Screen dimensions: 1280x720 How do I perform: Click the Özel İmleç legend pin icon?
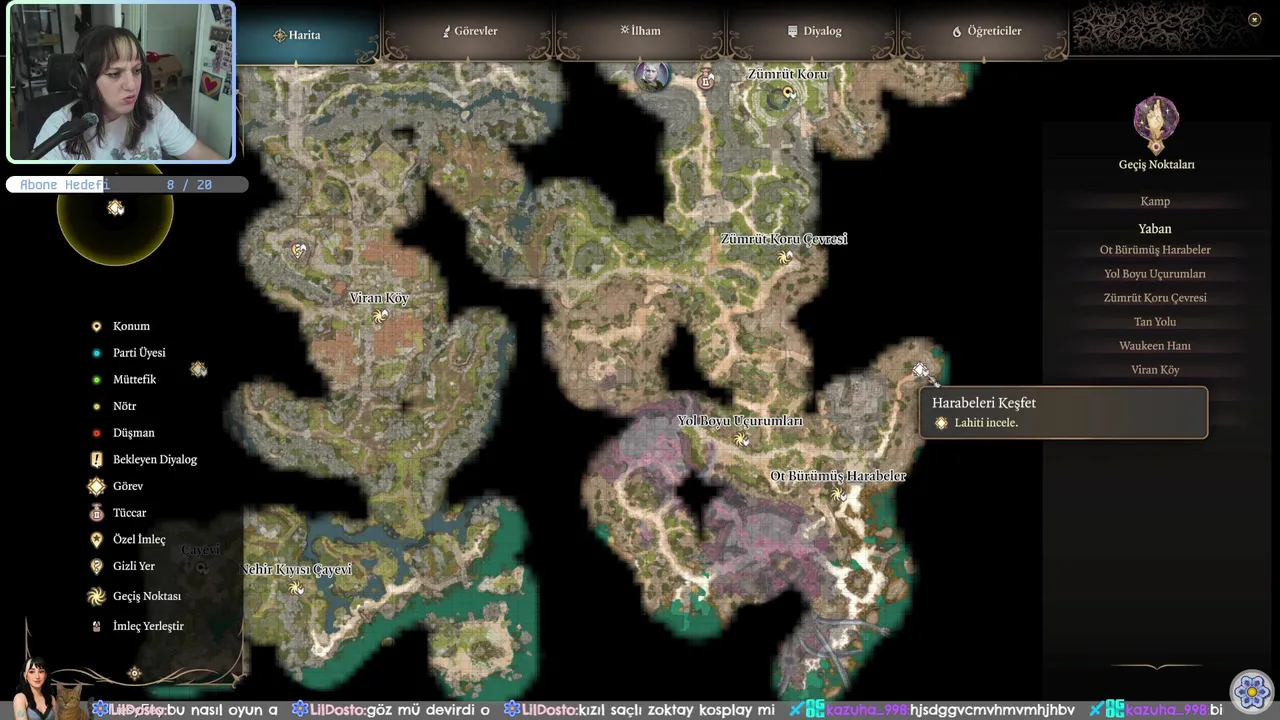[x=96, y=540]
